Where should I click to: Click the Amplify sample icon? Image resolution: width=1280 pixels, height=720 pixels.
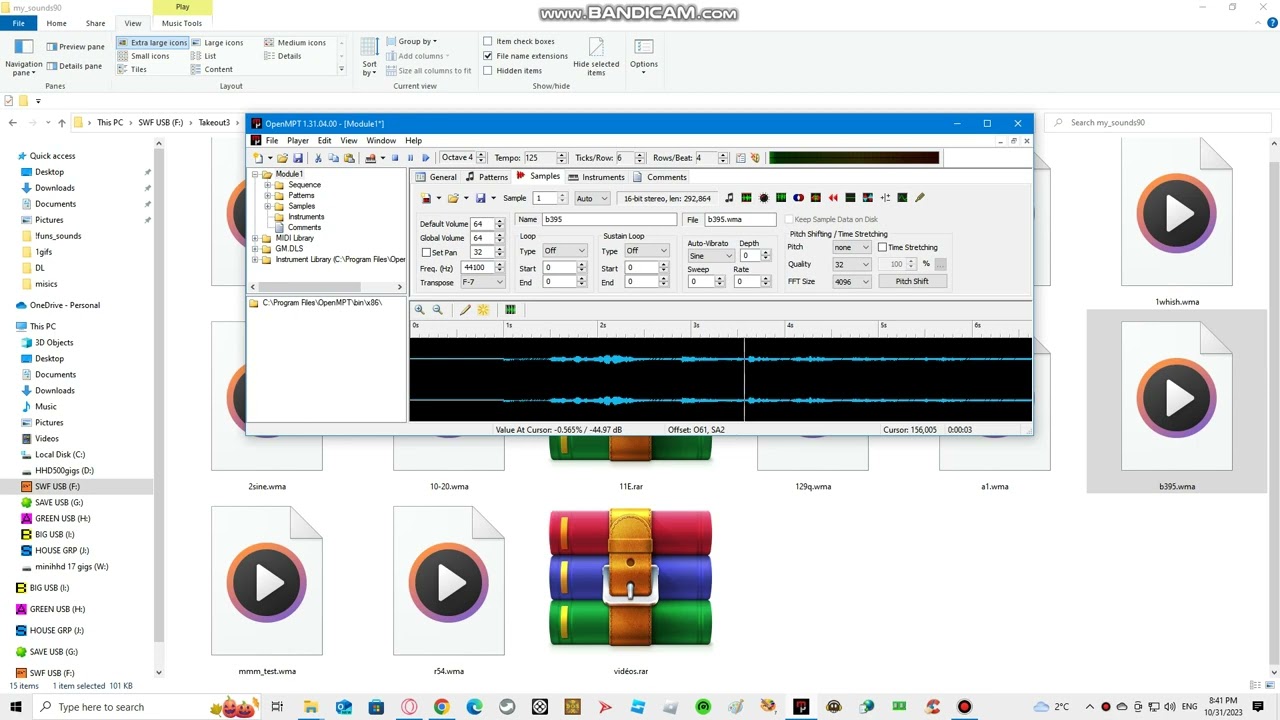[x=764, y=198]
